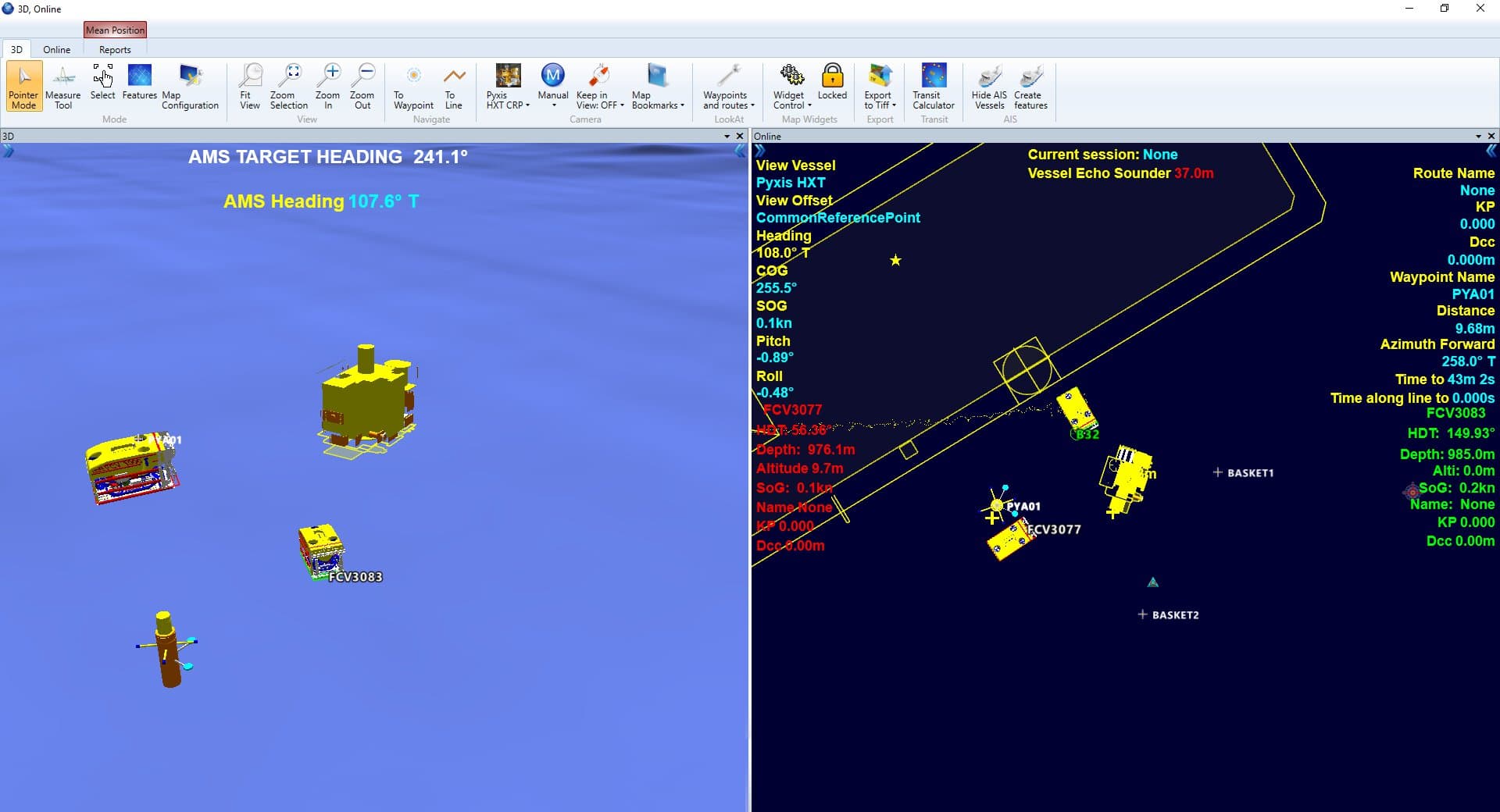Screen dimensions: 1500x812
Task: Toggle Pointer Mode on
Action: coord(23,86)
